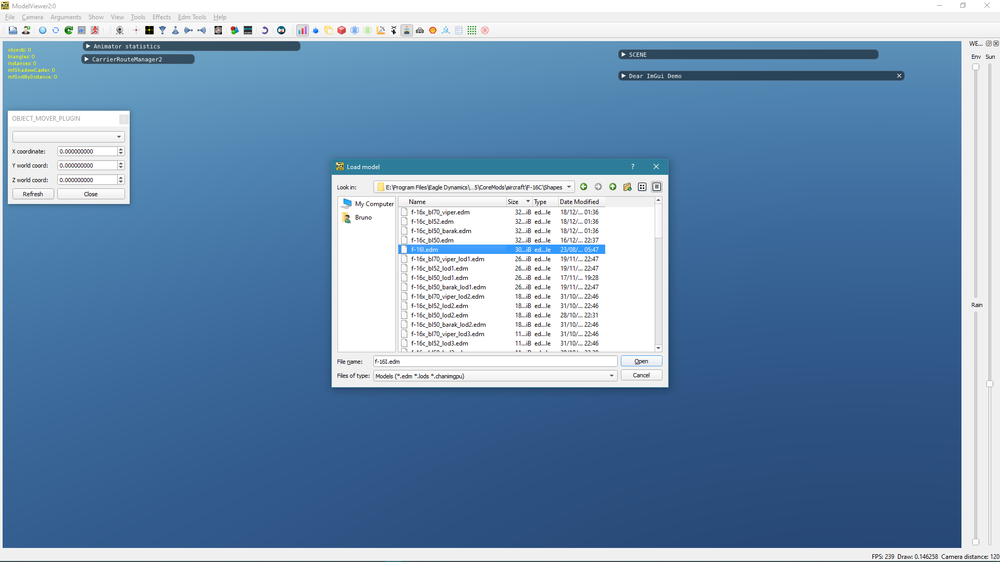Open the Help menu
1000x562 pixels.
(x=220, y=17)
